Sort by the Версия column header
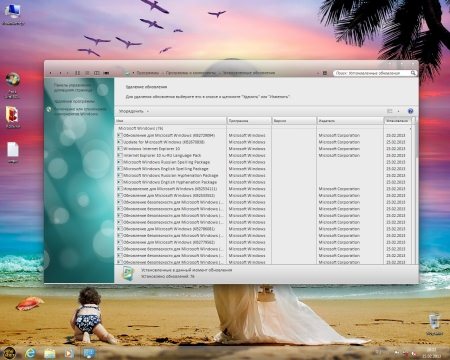The height and width of the screenshot is (360, 450). (x=294, y=121)
